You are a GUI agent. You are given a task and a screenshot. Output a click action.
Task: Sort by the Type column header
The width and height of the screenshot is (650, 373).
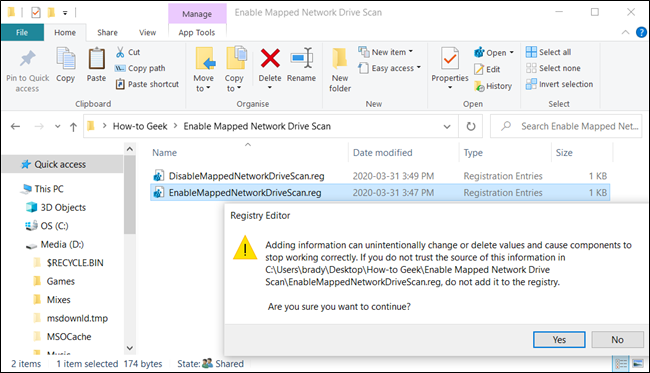[x=473, y=153]
